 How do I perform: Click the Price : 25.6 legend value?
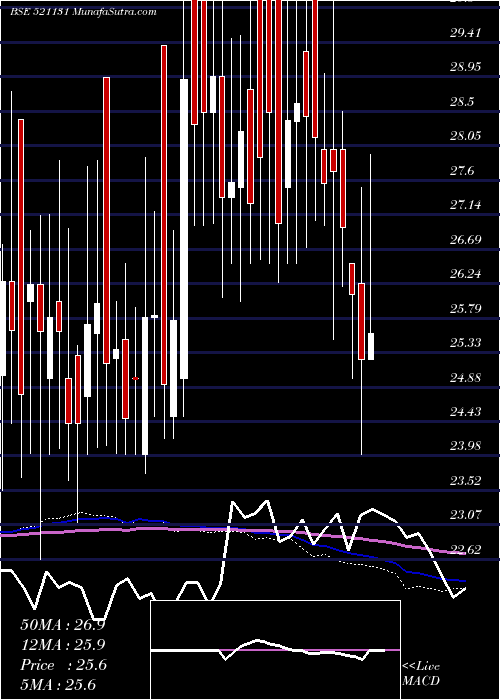(x=63, y=665)
